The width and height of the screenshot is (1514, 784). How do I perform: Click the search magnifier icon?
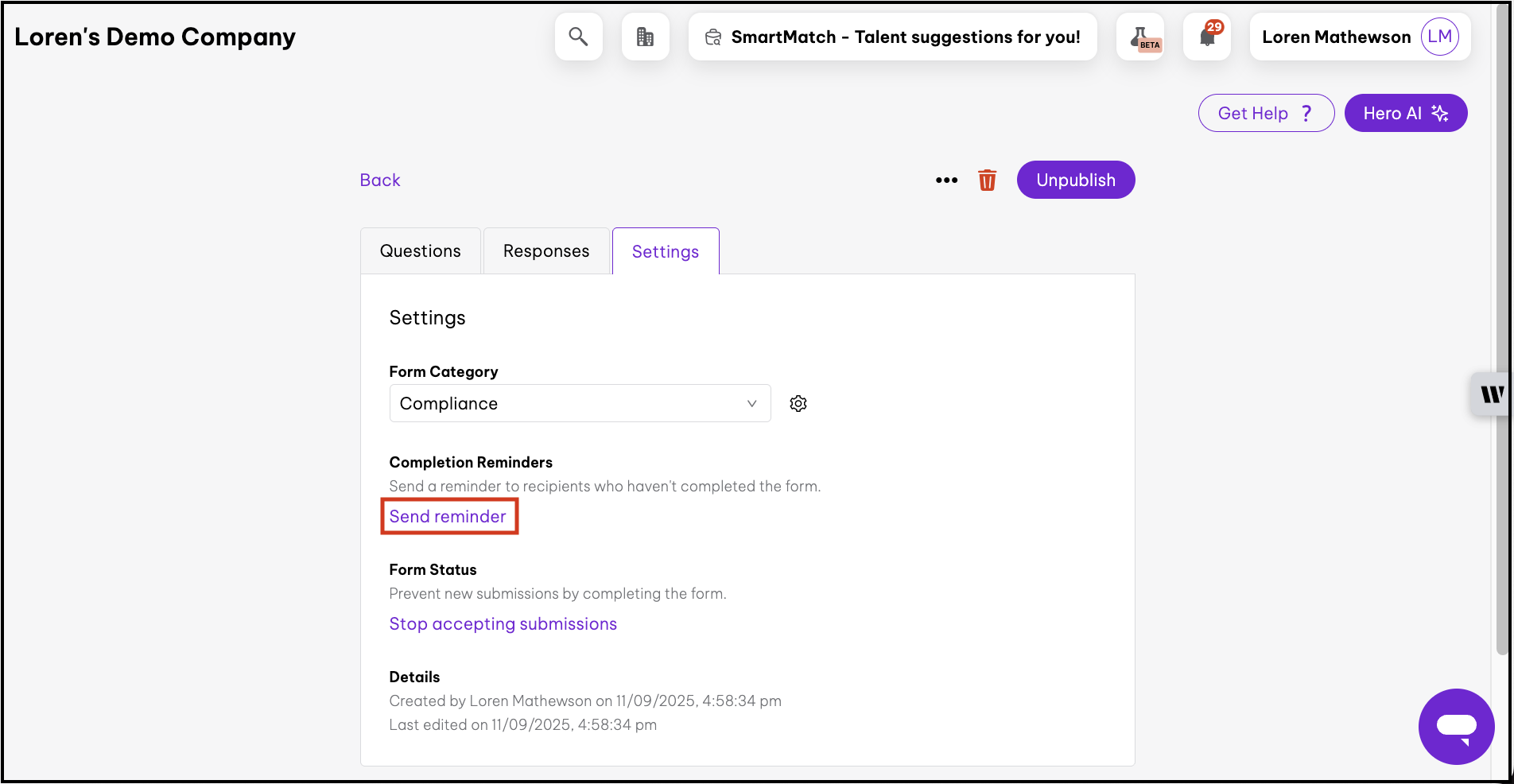click(578, 37)
